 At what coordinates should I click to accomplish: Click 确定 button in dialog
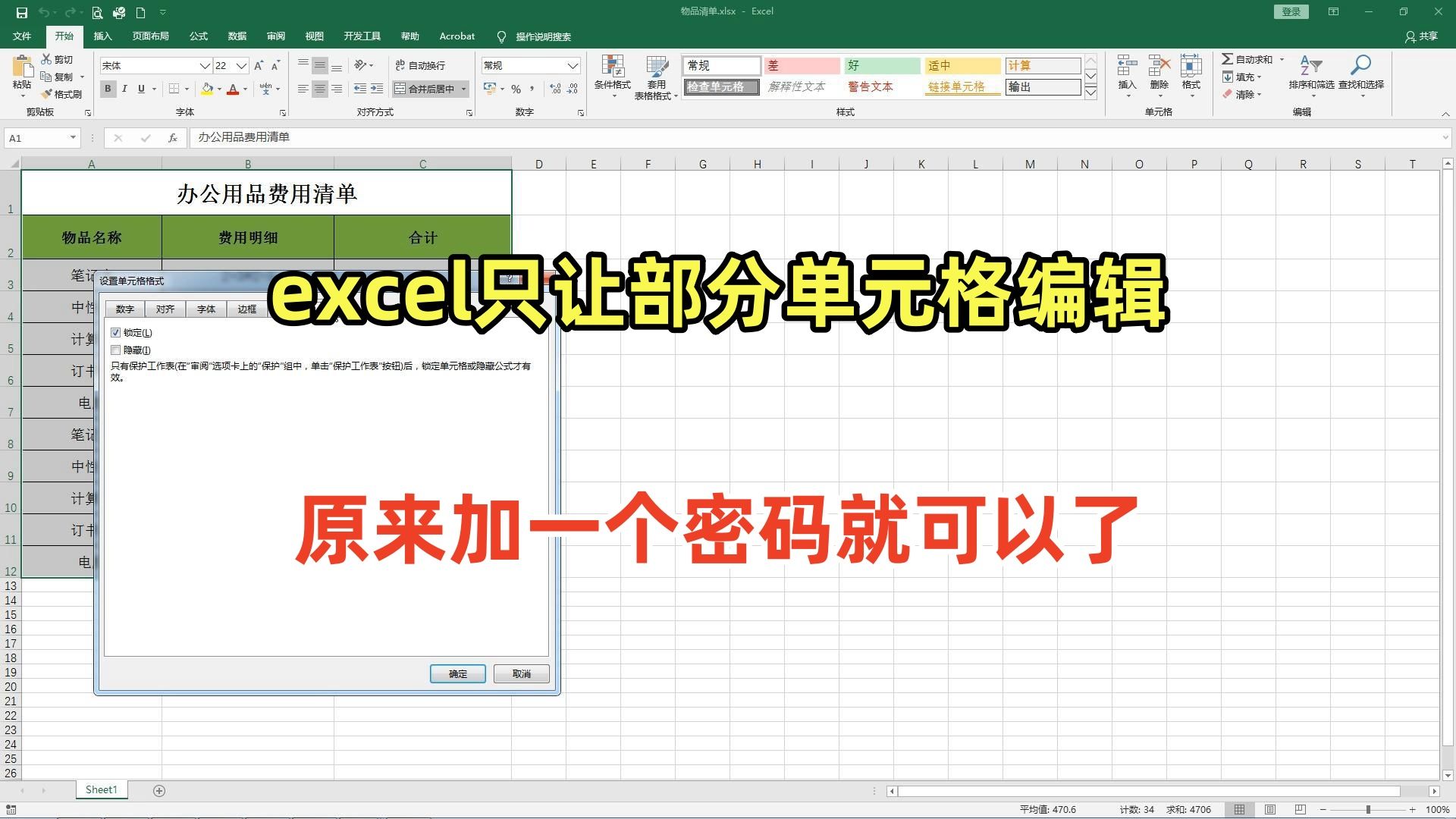click(457, 674)
